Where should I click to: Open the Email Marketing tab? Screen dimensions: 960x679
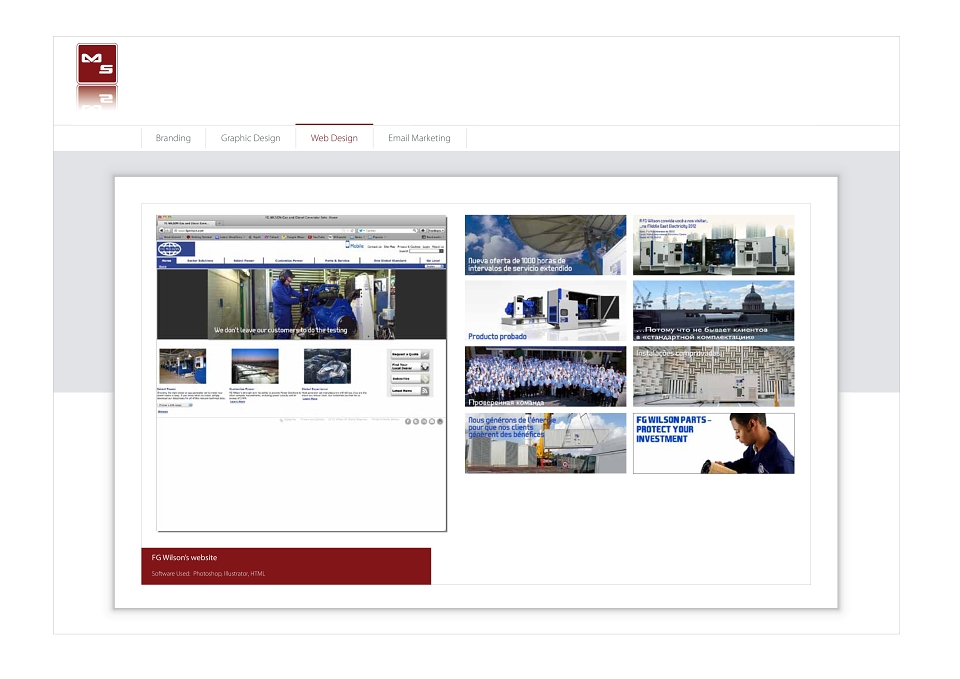click(x=419, y=138)
